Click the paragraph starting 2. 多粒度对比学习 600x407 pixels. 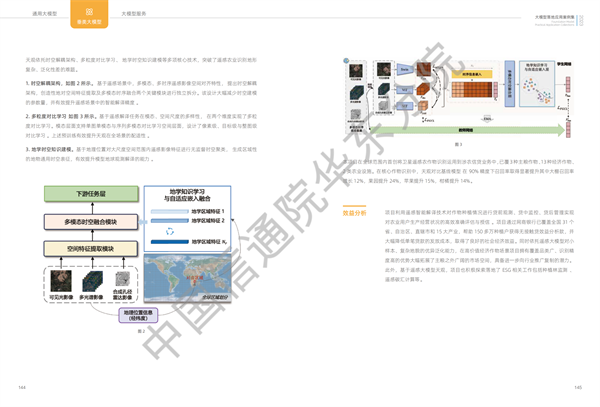tap(141, 126)
